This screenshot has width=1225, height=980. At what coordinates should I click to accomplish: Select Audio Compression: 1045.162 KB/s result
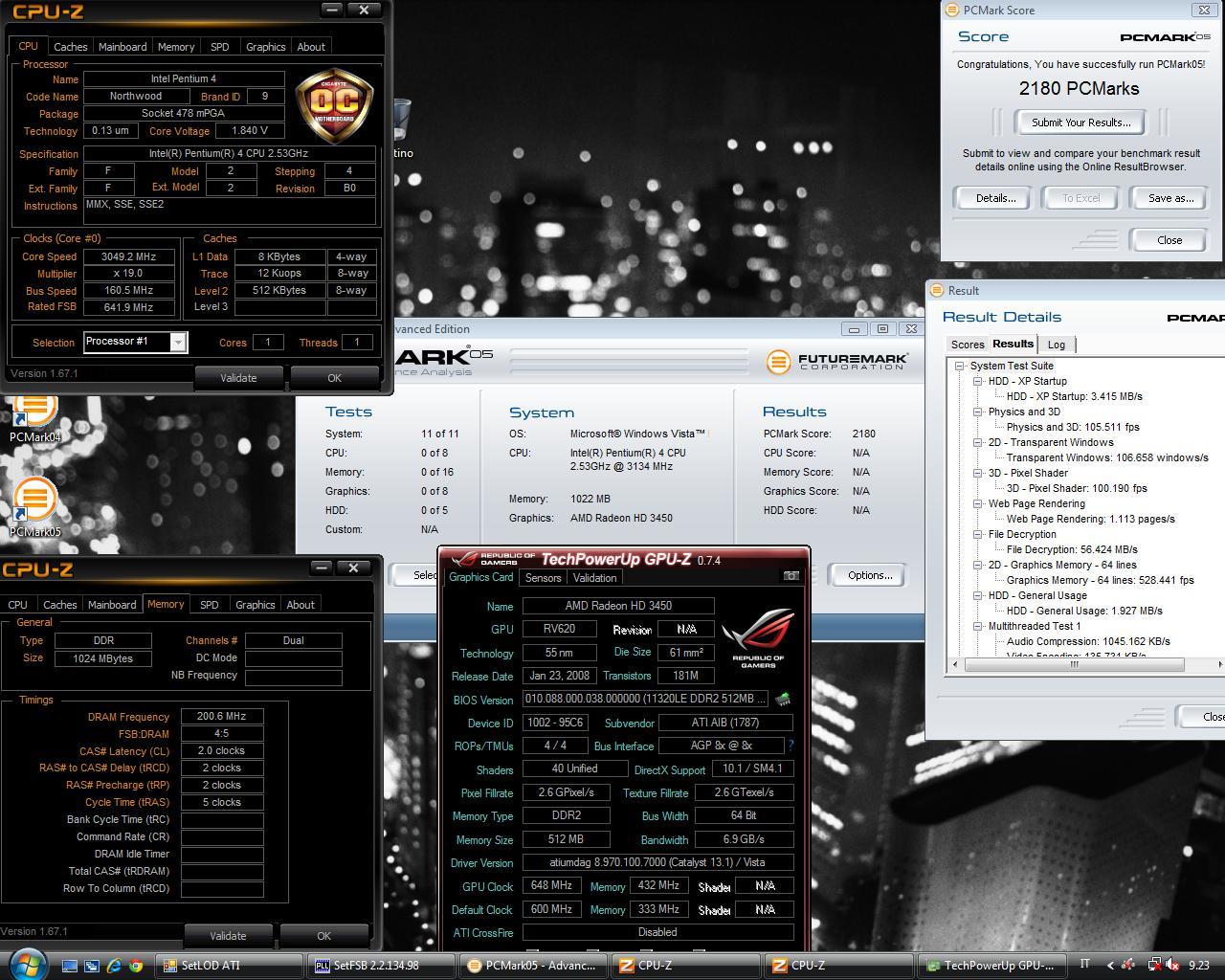1088,641
